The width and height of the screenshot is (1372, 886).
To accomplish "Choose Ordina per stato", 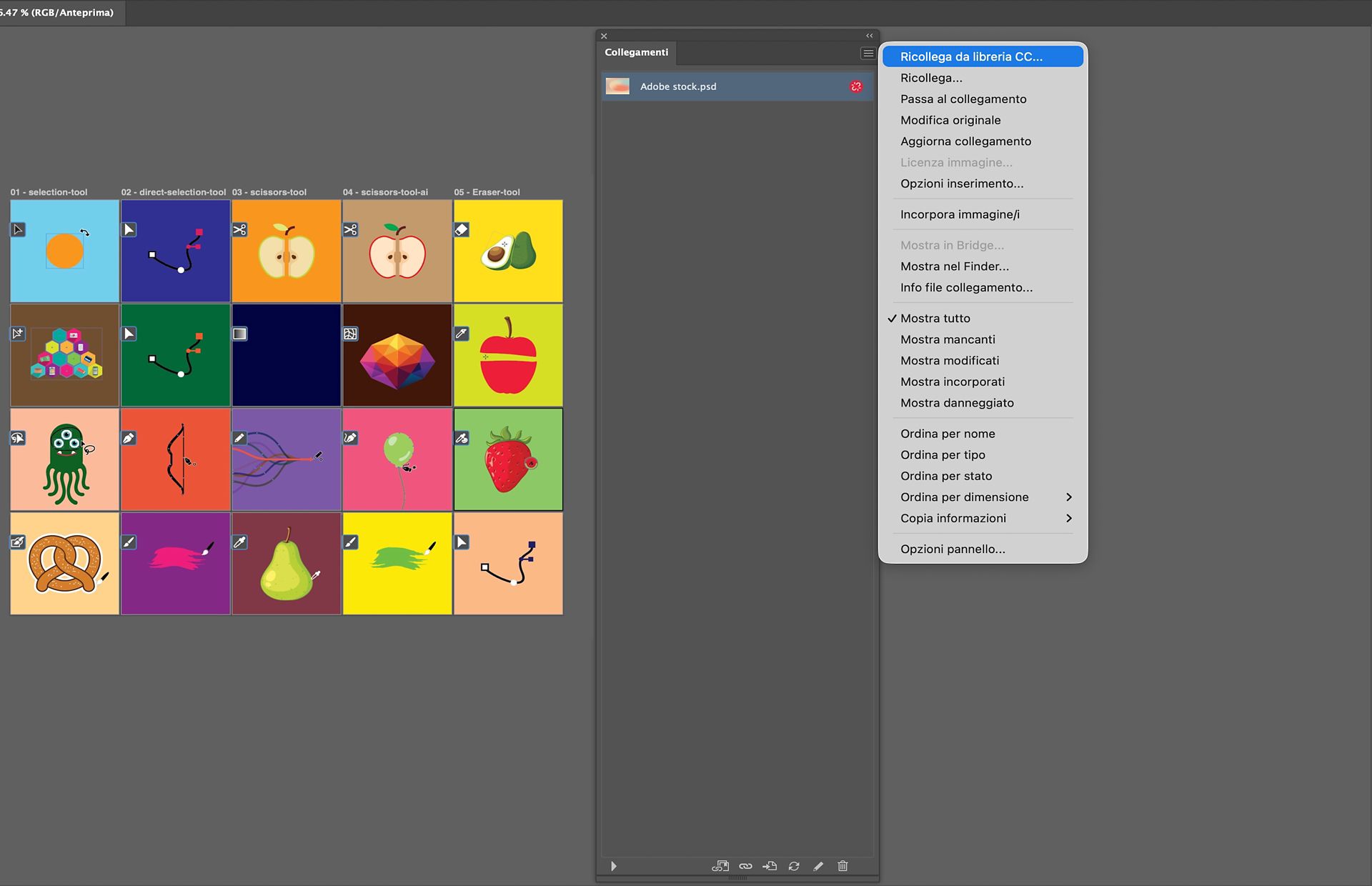I will pos(983,476).
